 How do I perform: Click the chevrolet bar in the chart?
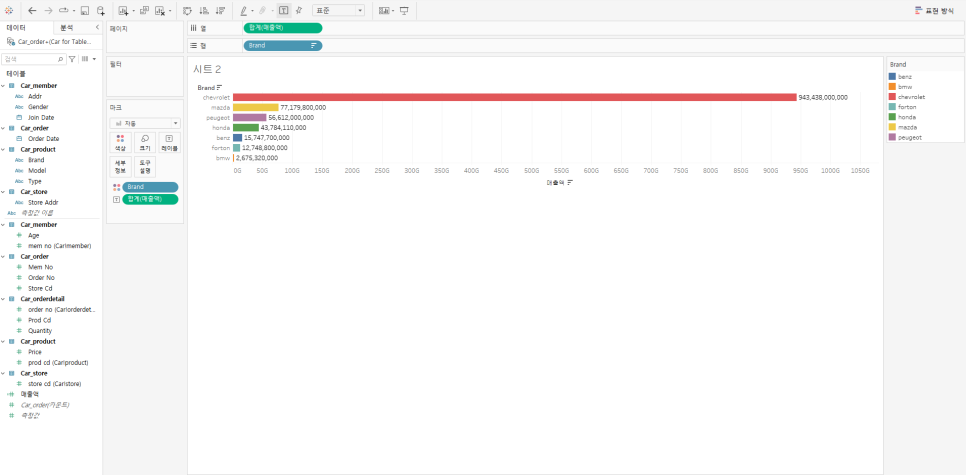[514, 97]
